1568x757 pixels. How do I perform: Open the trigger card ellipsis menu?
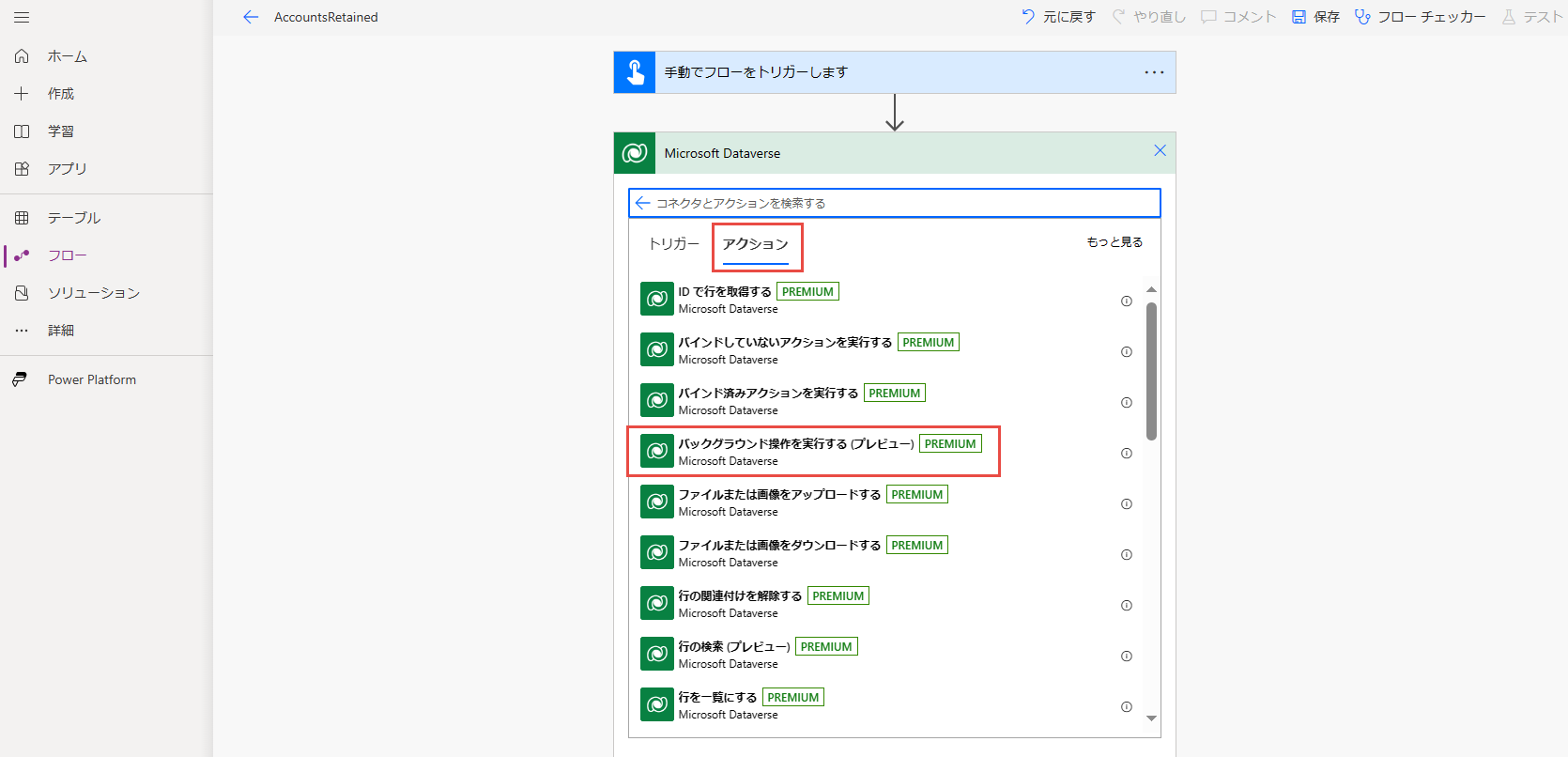[x=1154, y=72]
